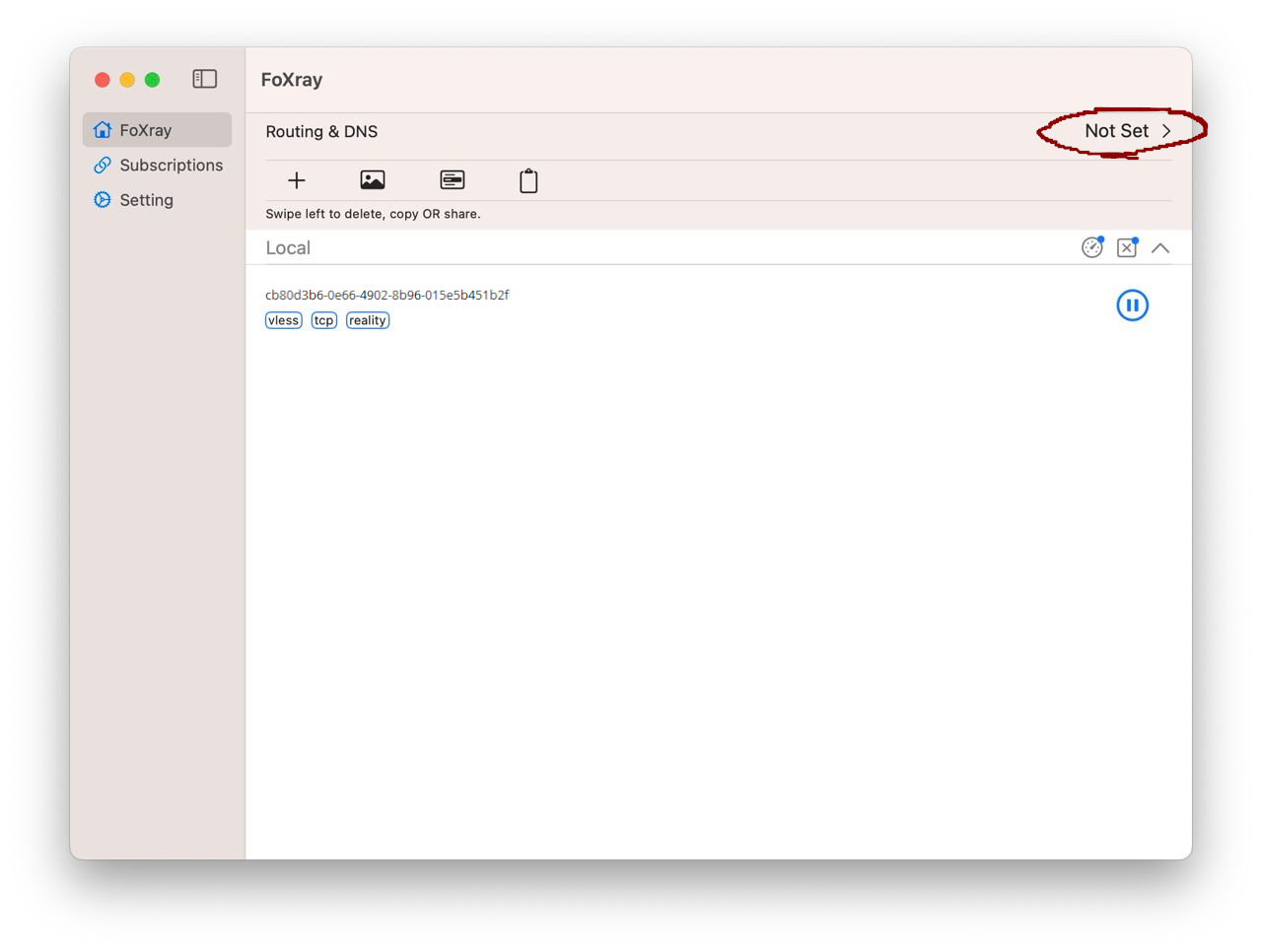Click the reality tag
The height and width of the screenshot is (952, 1262).
coord(368,320)
